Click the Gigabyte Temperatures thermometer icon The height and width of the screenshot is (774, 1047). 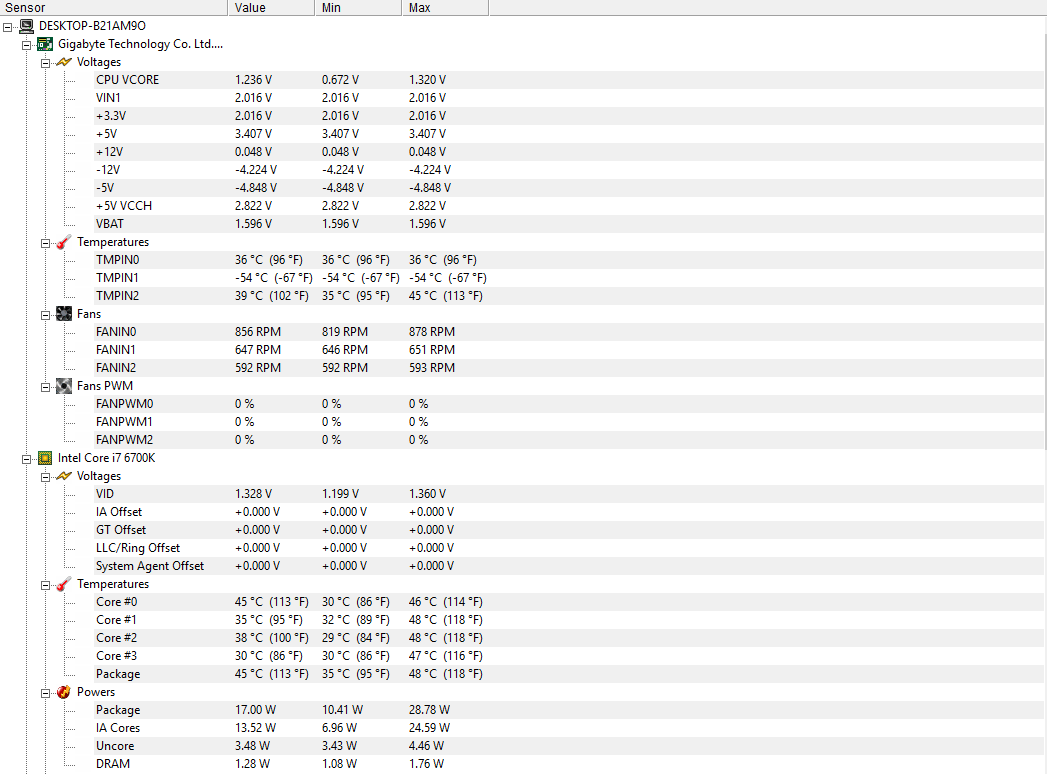(x=63, y=242)
